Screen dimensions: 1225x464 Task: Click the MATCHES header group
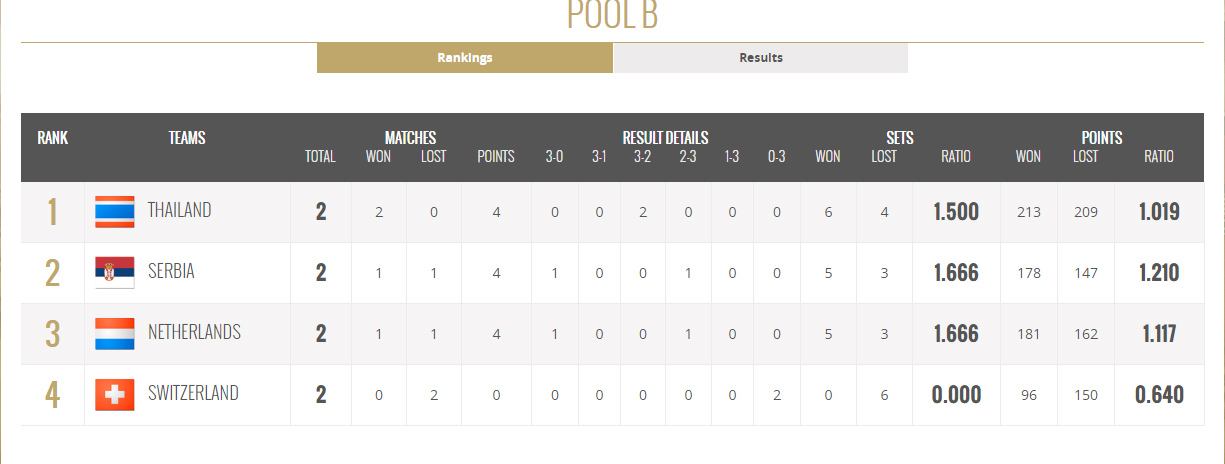tap(410, 138)
